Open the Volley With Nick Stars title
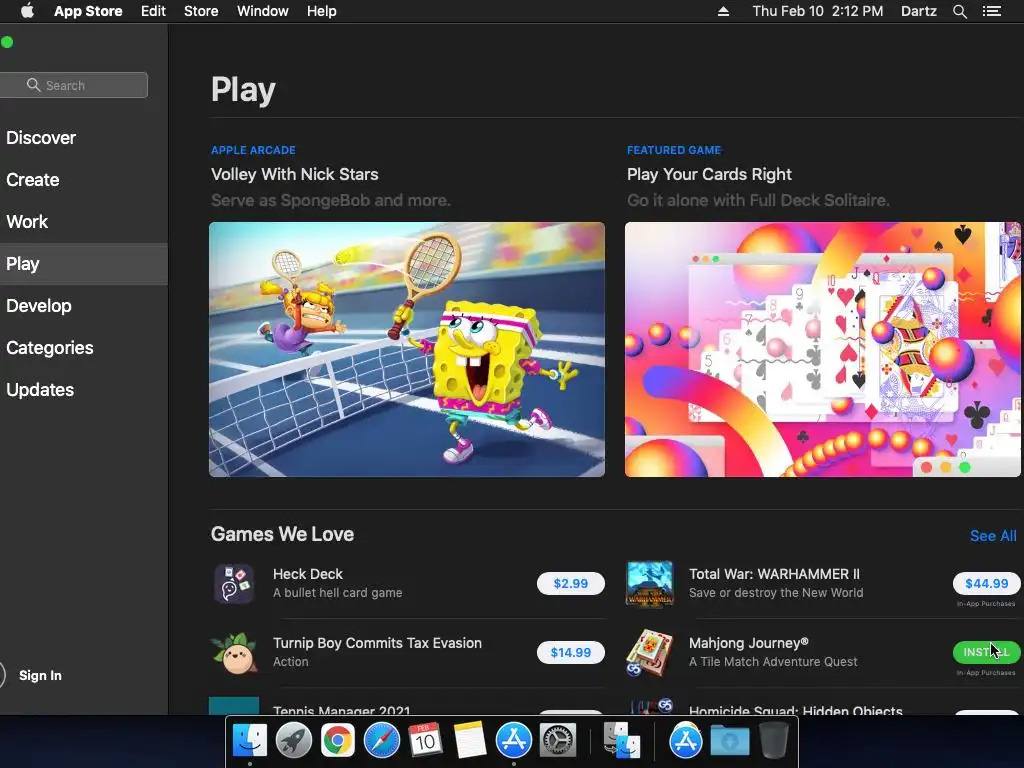The height and width of the screenshot is (768, 1024). click(295, 174)
